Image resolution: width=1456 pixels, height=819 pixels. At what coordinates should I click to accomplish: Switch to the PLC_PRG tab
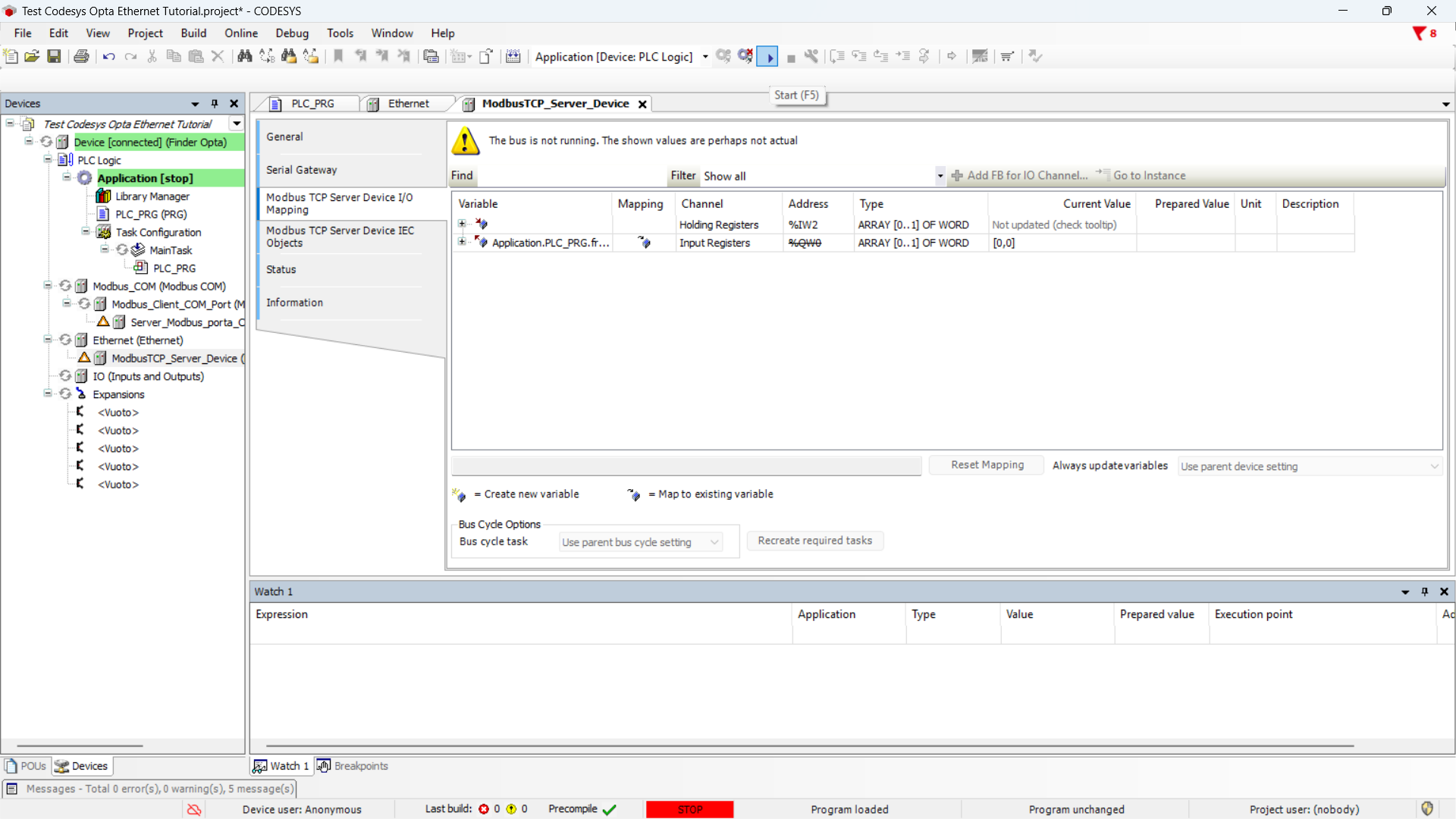312,104
